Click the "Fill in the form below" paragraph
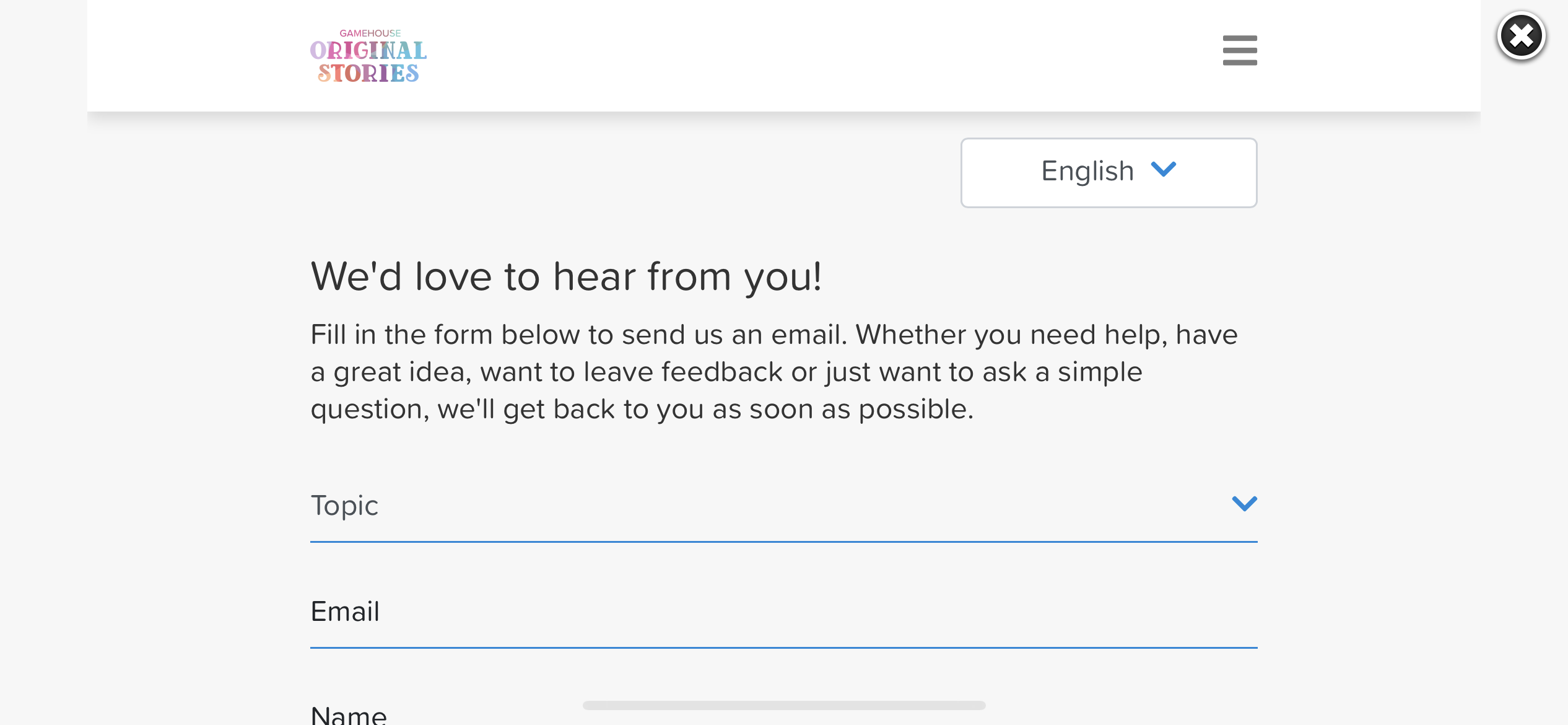Image resolution: width=1568 pixels, height=725 pixels. [774, 372]
